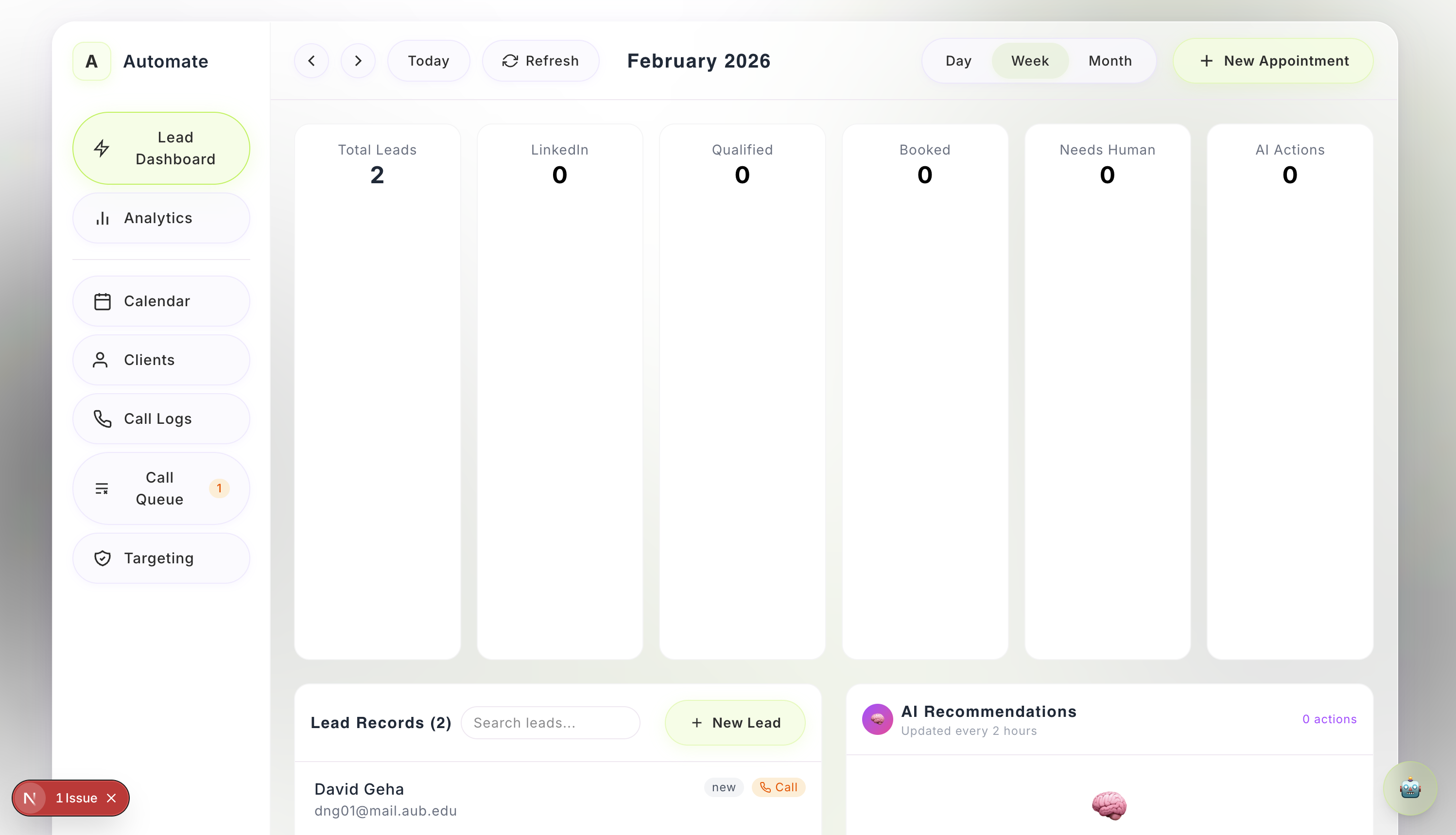Navigate to the Call Logs section
Screen dimensions: 1456x835
pos(161,418)
